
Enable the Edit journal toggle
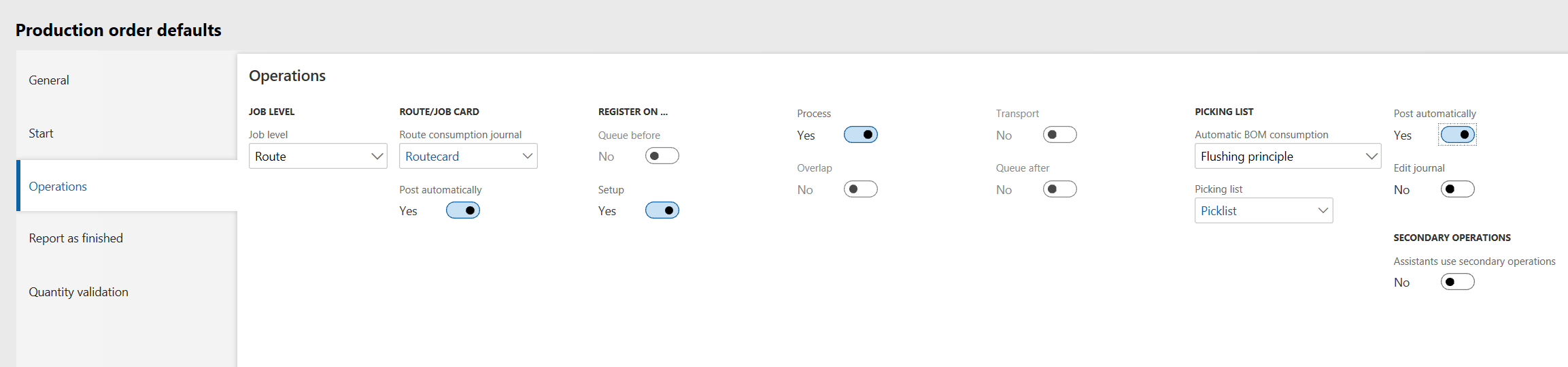pos(1457,189)
